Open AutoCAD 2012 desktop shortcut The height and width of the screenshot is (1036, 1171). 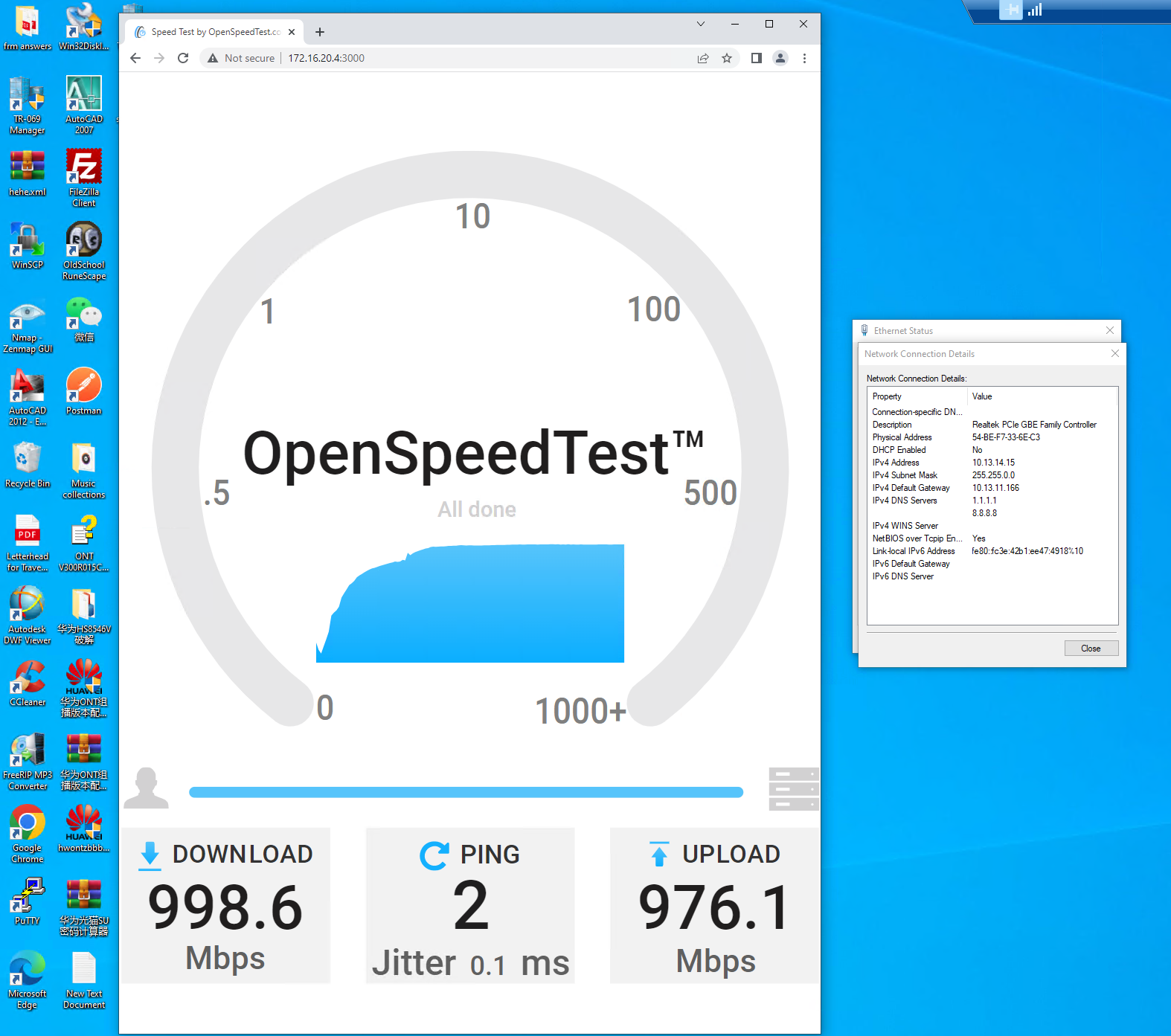tap(28, 397)
